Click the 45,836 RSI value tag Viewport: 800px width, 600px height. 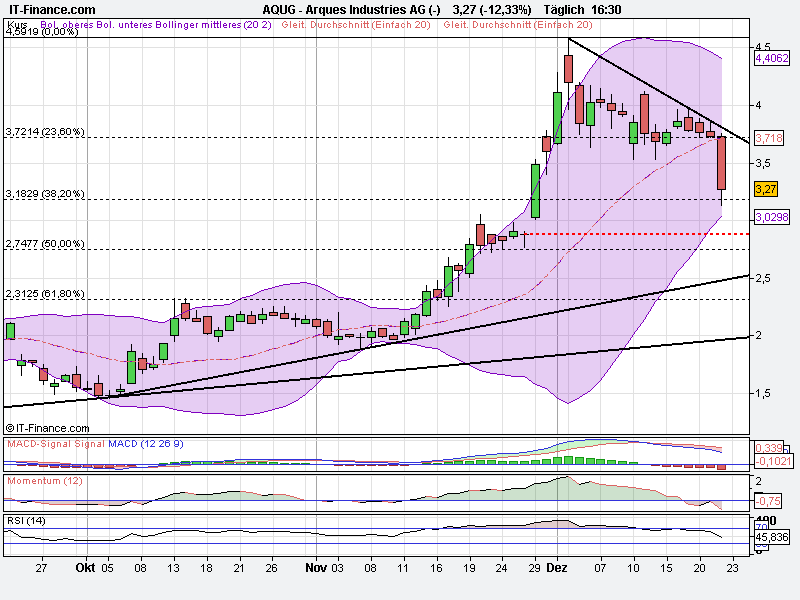click(x=769, y=538)
